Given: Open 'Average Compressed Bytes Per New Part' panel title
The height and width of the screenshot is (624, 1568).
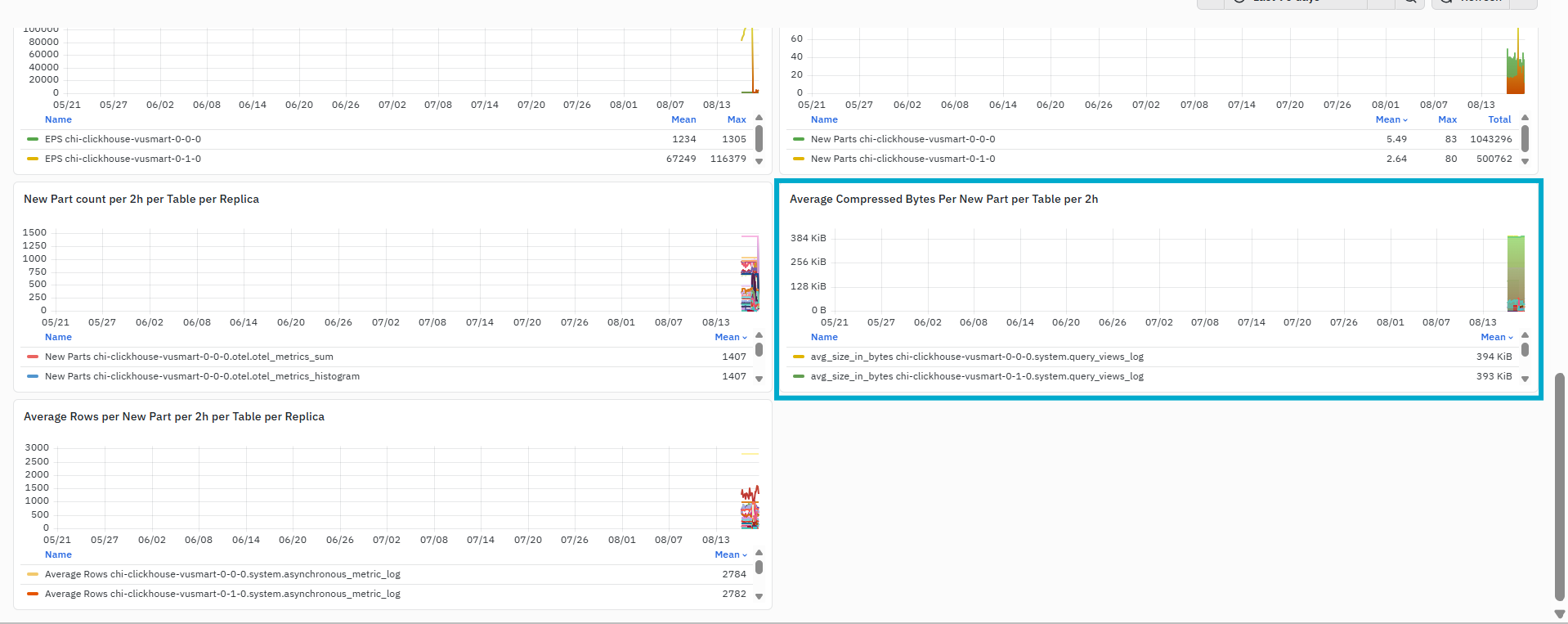Looking at the screenshot, I should point(943,199).
